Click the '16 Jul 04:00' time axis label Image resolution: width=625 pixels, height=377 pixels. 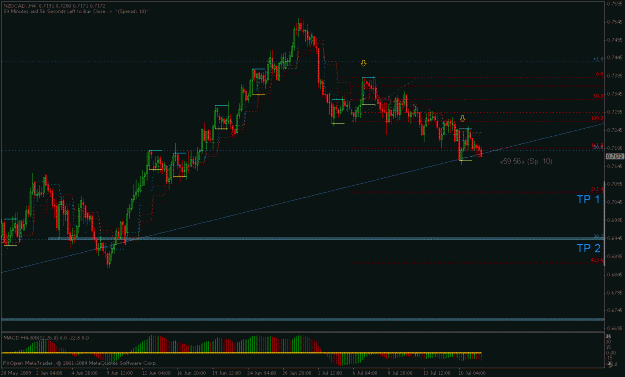[472, 373]
